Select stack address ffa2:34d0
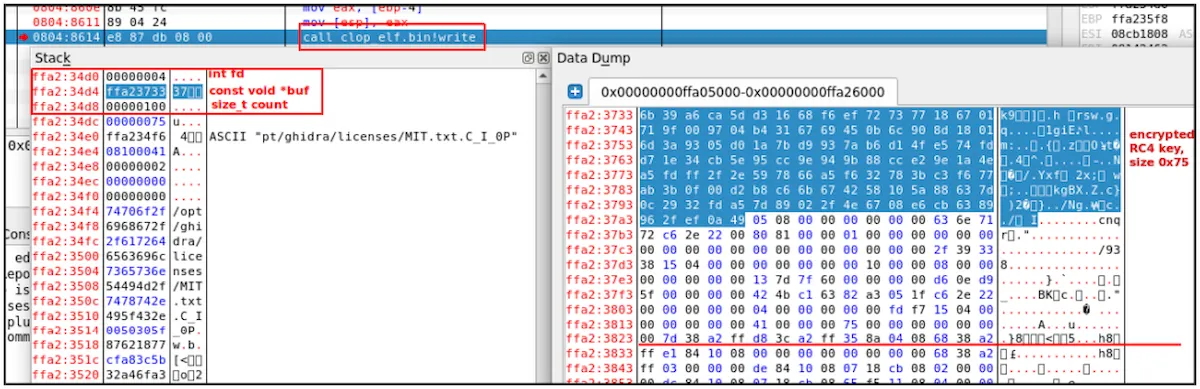Viewport: 1200px width, 389px height. (66, 76)
